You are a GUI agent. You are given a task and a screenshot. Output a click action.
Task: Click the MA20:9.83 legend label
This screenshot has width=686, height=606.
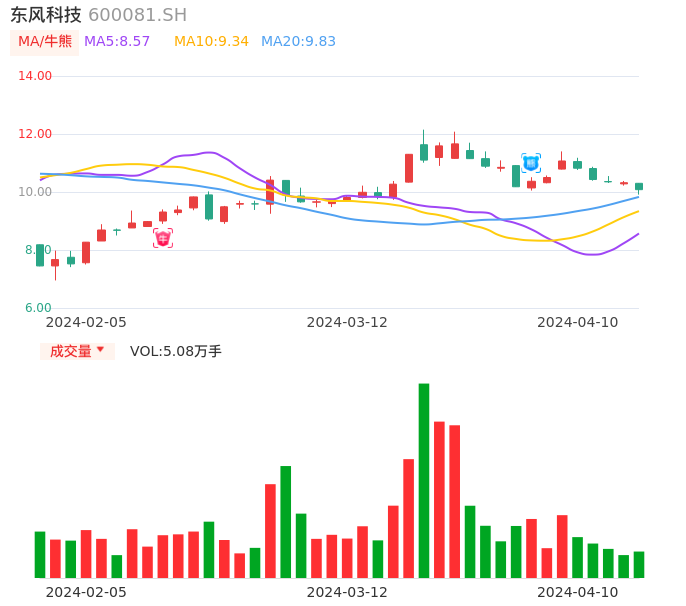(x=298, y=42)
